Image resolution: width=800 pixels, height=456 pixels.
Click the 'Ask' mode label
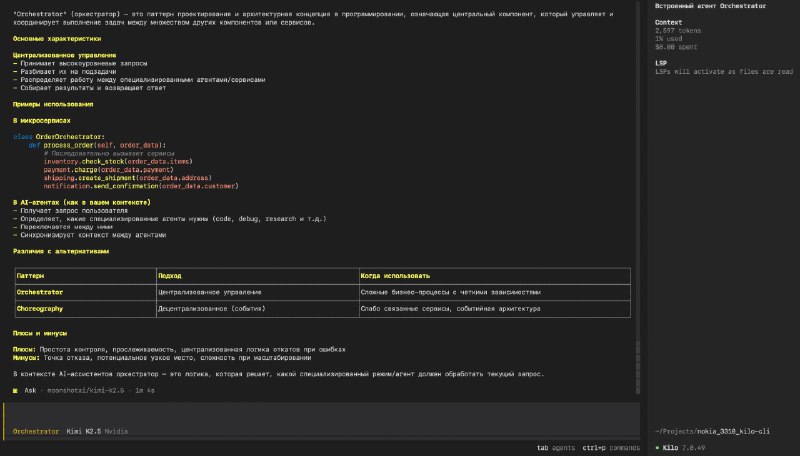[x=30, y=391]
